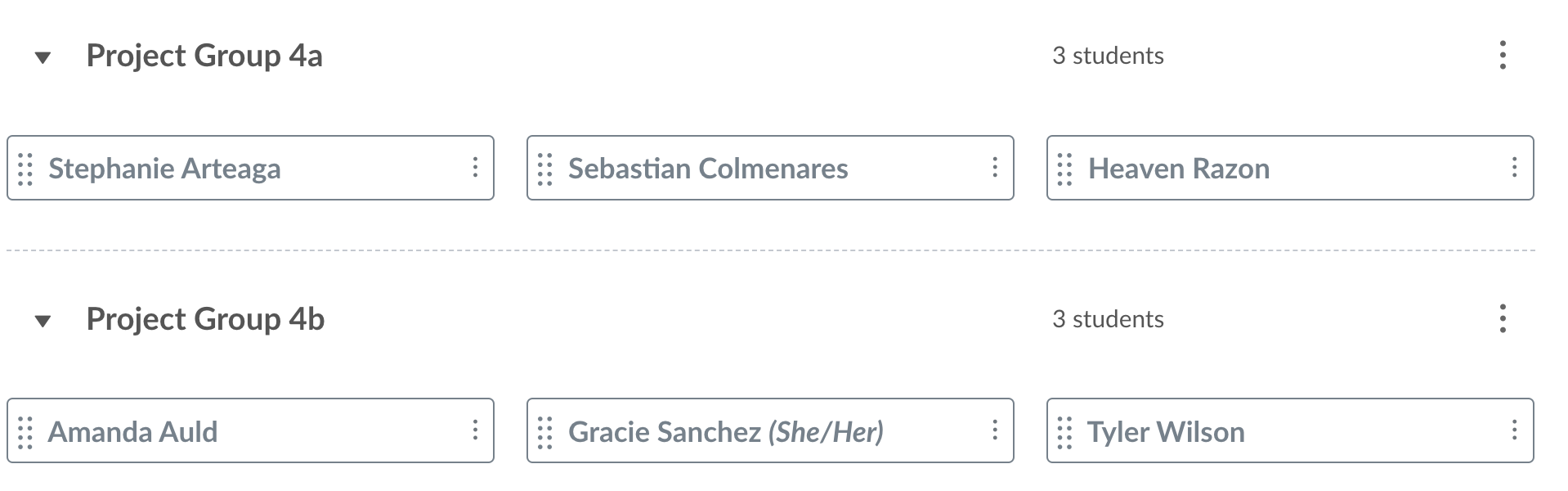This screenshot has width=1568, height=491.
Task: Click drag handle beside Sebastian Colmenares
Action: (545, 169)
